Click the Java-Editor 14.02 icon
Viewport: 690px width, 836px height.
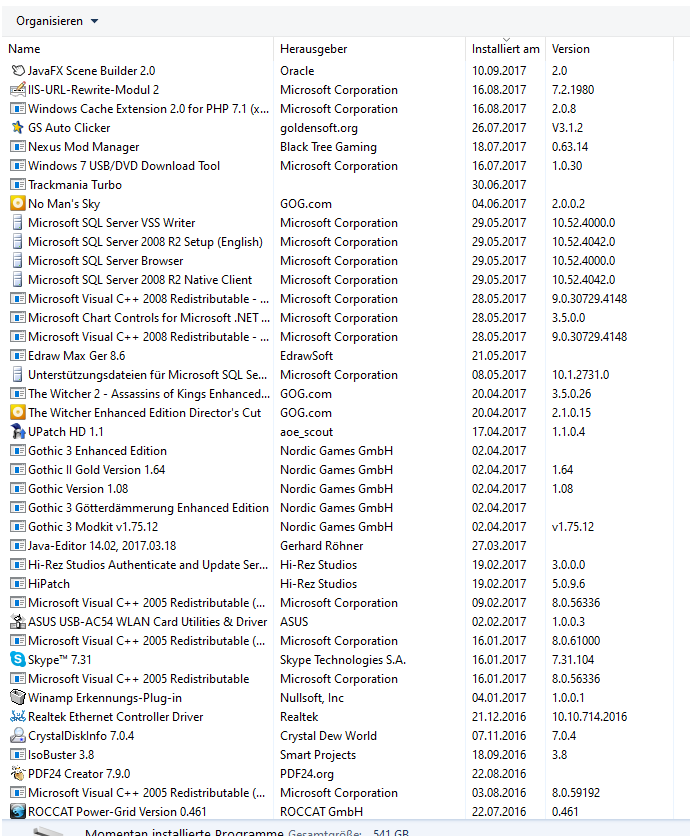(x=18, y=545)
